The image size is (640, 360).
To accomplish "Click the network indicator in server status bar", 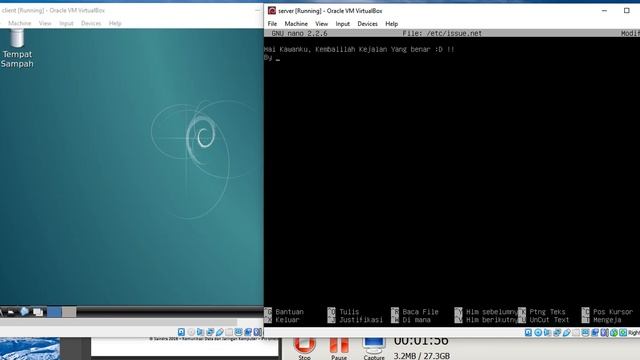I will pyautogui.click(x=557, y=332).
